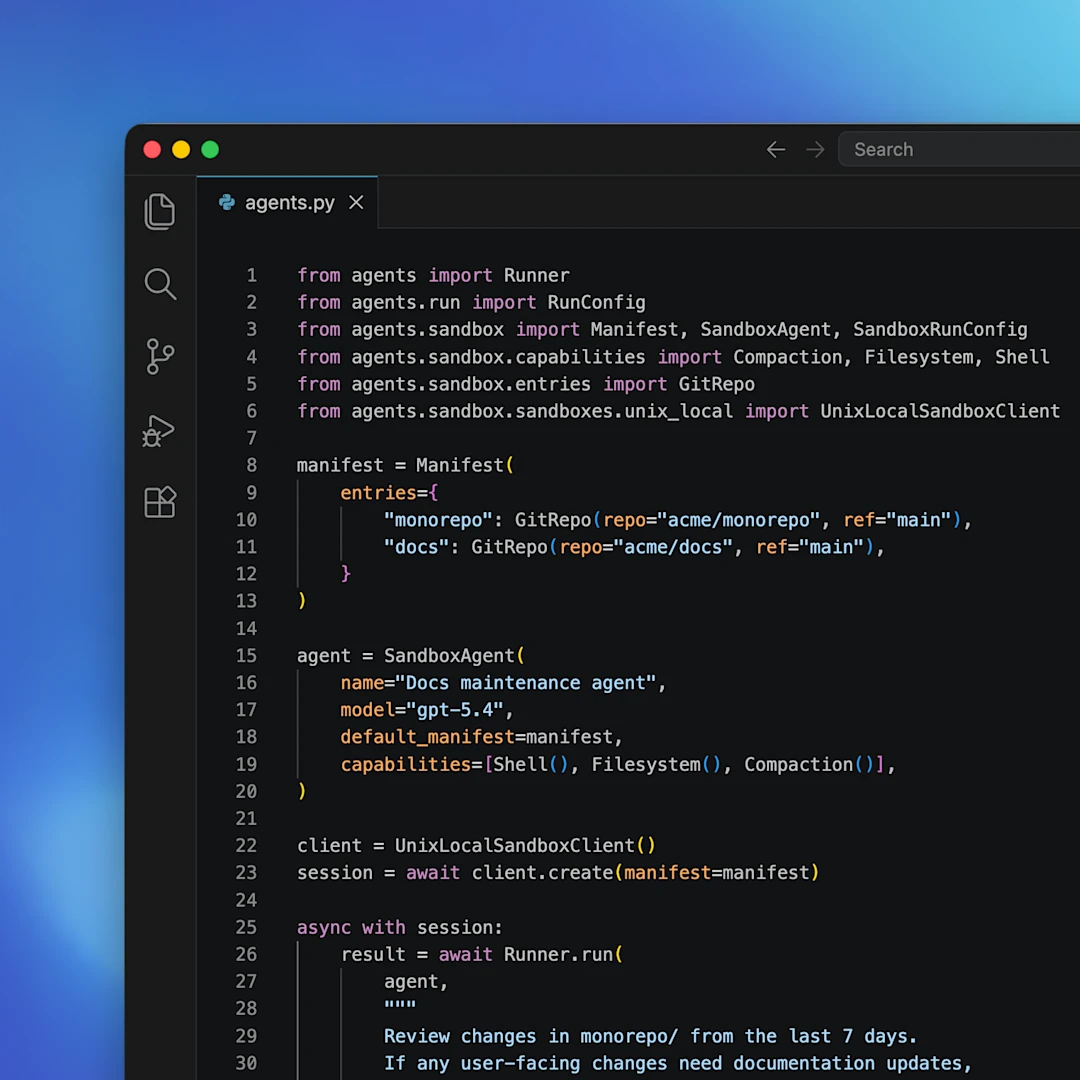Click "Docs maintenance agent" string
1080x1080 pixels.
click(x=525, y=683)
